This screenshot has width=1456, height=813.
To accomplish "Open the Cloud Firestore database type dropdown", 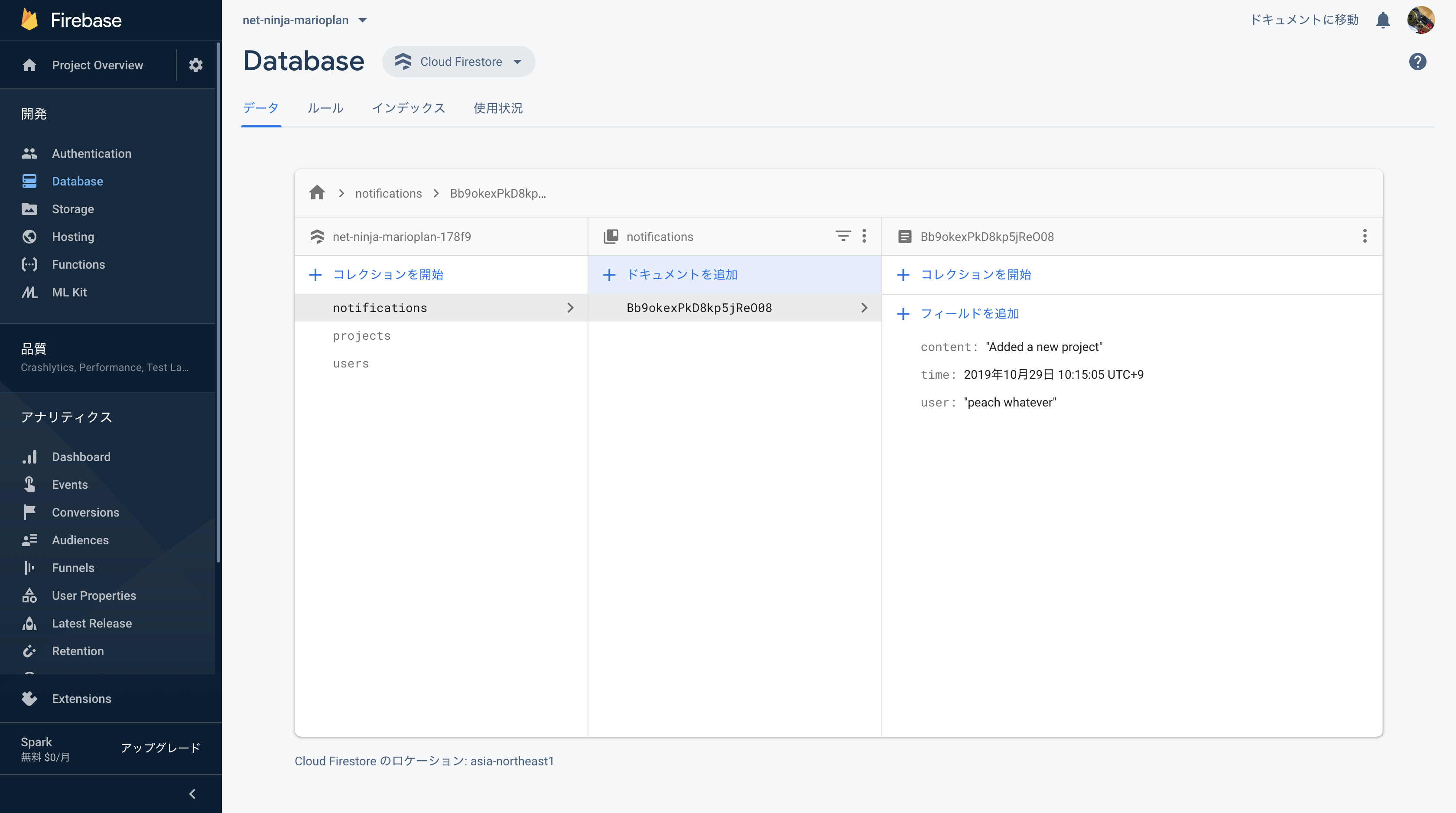I will pyautogui.click(x=458, y=61).
